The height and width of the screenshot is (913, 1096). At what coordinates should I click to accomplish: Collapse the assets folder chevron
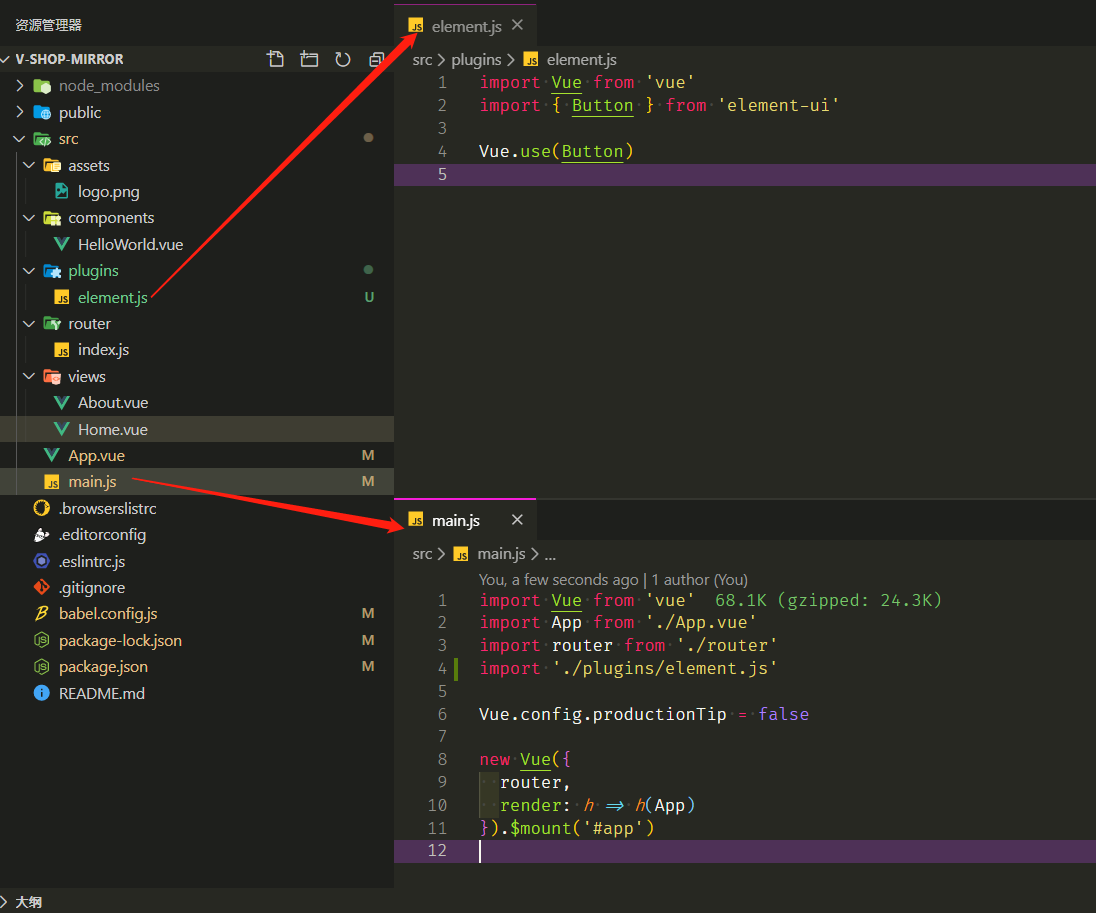29,165
